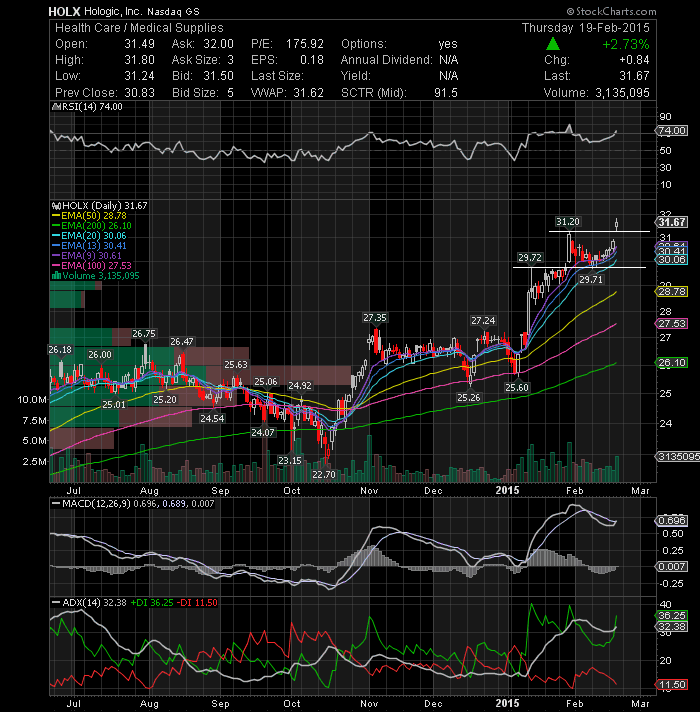Screen dimensions: 700x712
Task: Click the EMA(9) 30.61 legend entry
Action: click(87, 256)
